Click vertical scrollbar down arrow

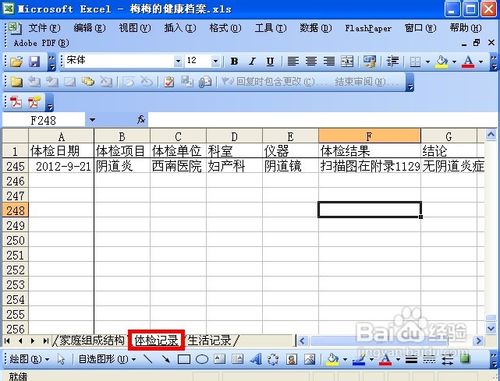pos(491,328)
